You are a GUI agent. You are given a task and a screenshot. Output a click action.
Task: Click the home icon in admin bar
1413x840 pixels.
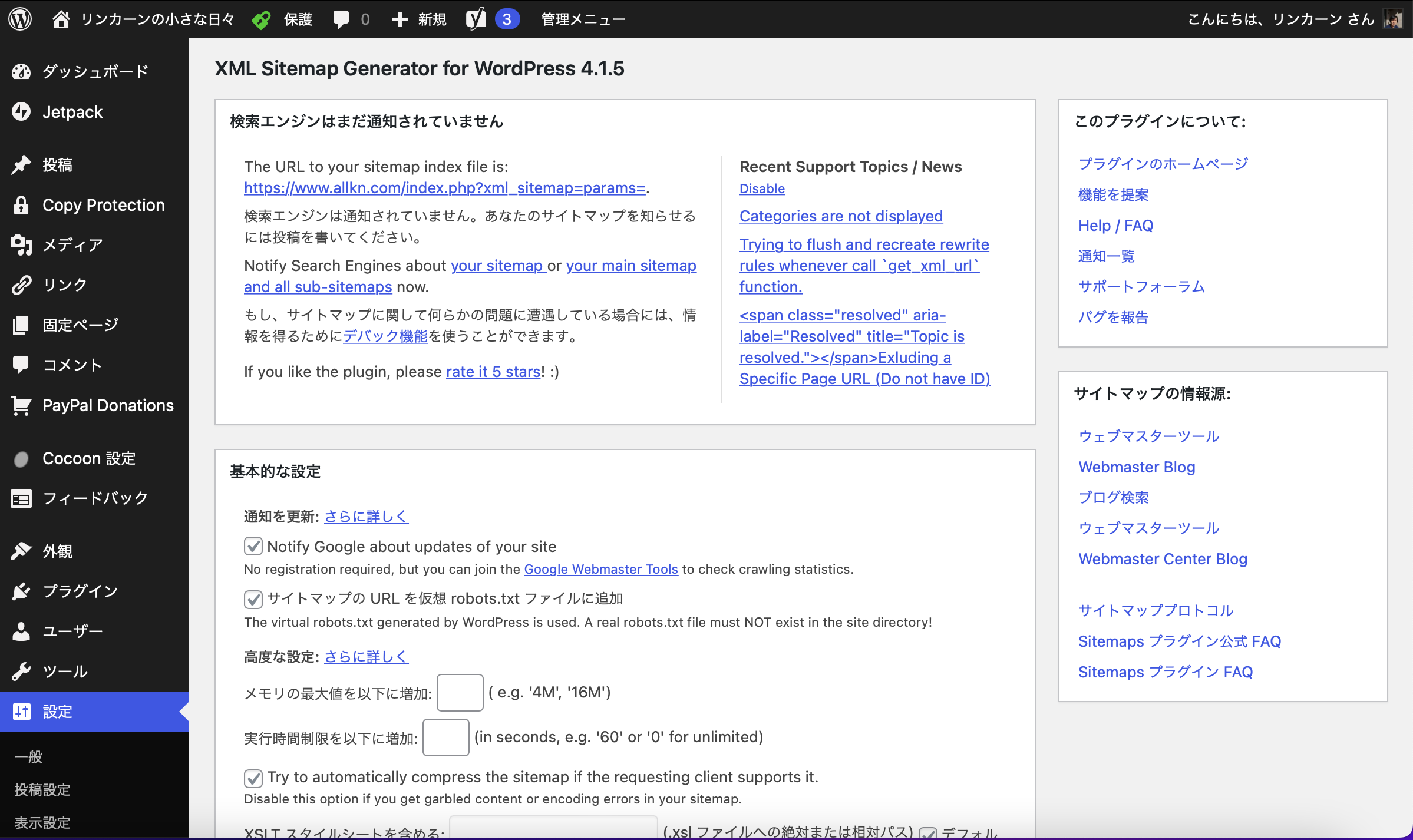tap(61, 19)
